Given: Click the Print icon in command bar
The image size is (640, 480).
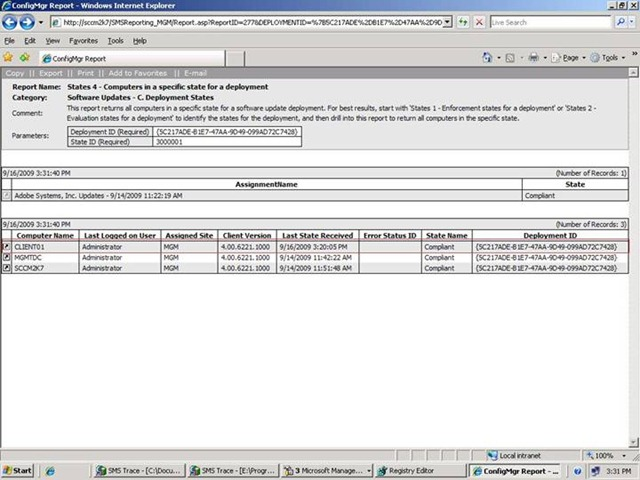Looking at the screenshot, I should point(534,57).
